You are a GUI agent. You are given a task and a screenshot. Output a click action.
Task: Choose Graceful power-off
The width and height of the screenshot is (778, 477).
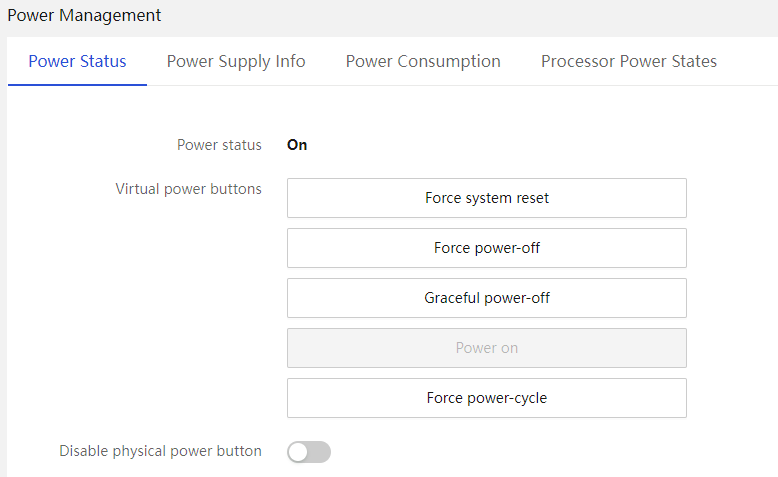[487, 298]
